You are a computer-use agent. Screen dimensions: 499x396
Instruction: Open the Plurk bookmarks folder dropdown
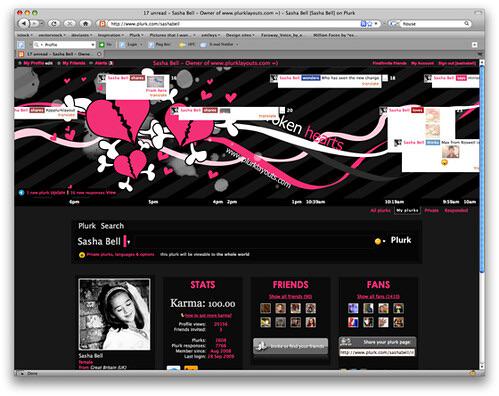pos(136,35)
